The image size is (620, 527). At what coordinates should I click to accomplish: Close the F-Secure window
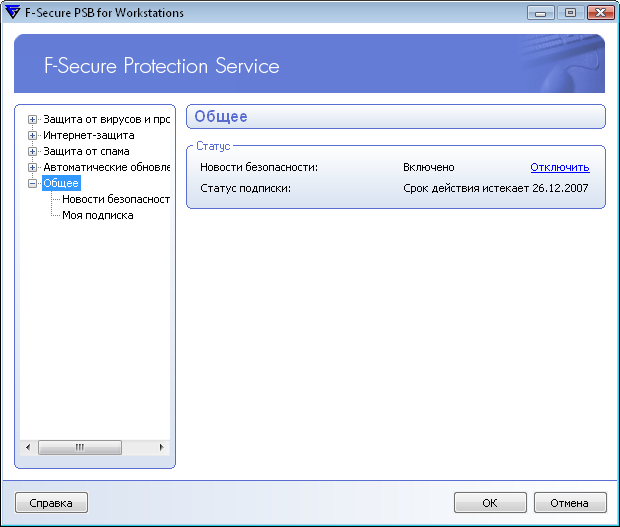click(600, 13)
